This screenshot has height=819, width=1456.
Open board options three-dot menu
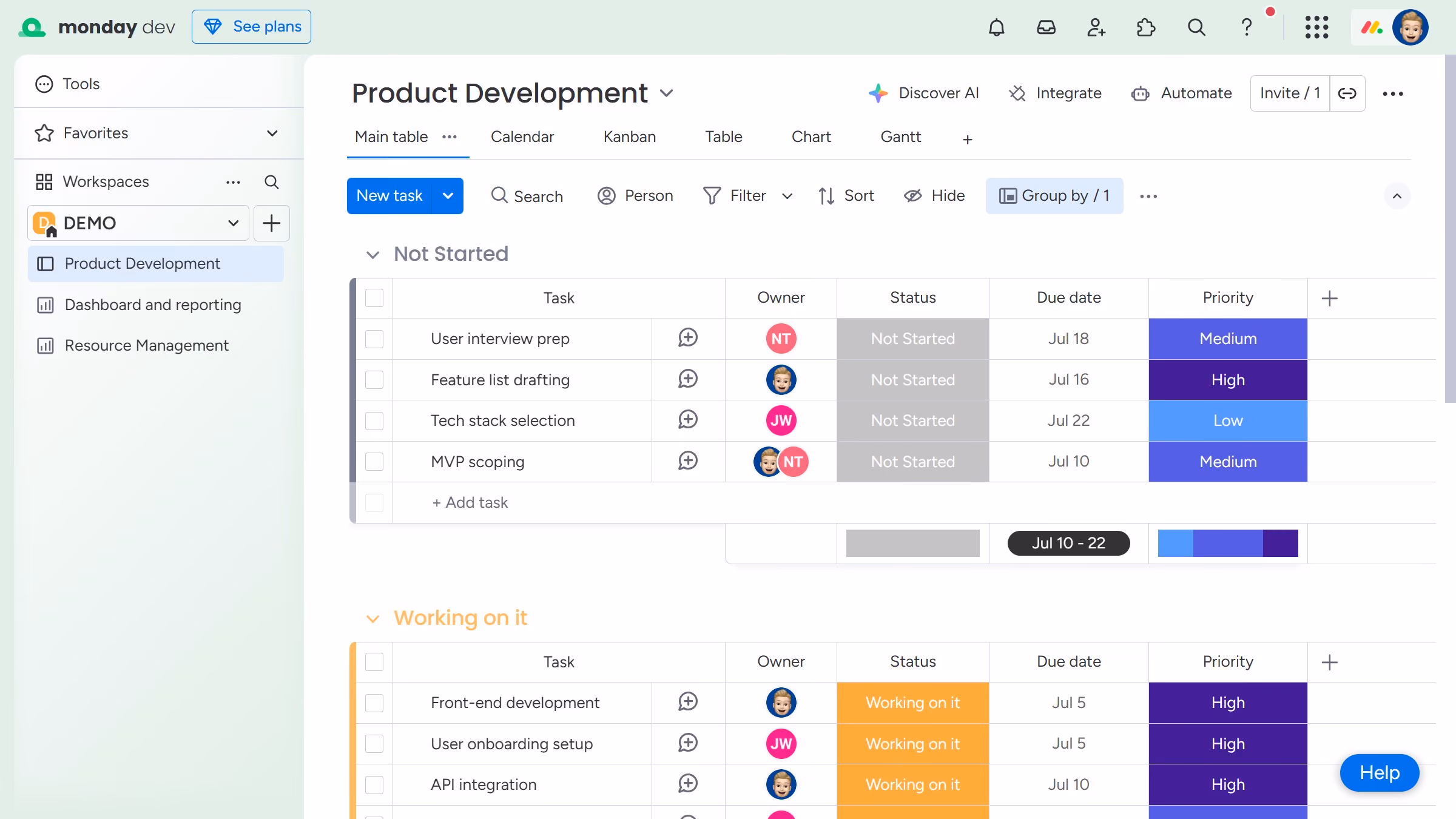pos(1392,93)
